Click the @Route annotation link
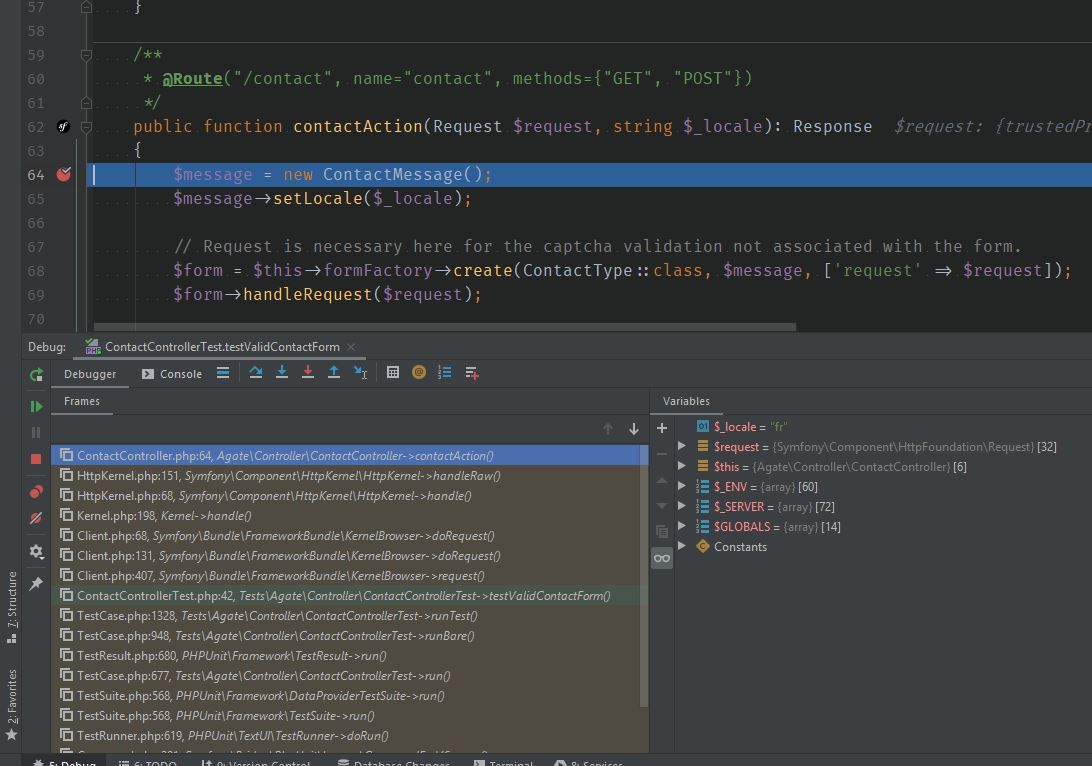Screen dimensions: 1092x766 pyautogui.click(x=192, y=79)
